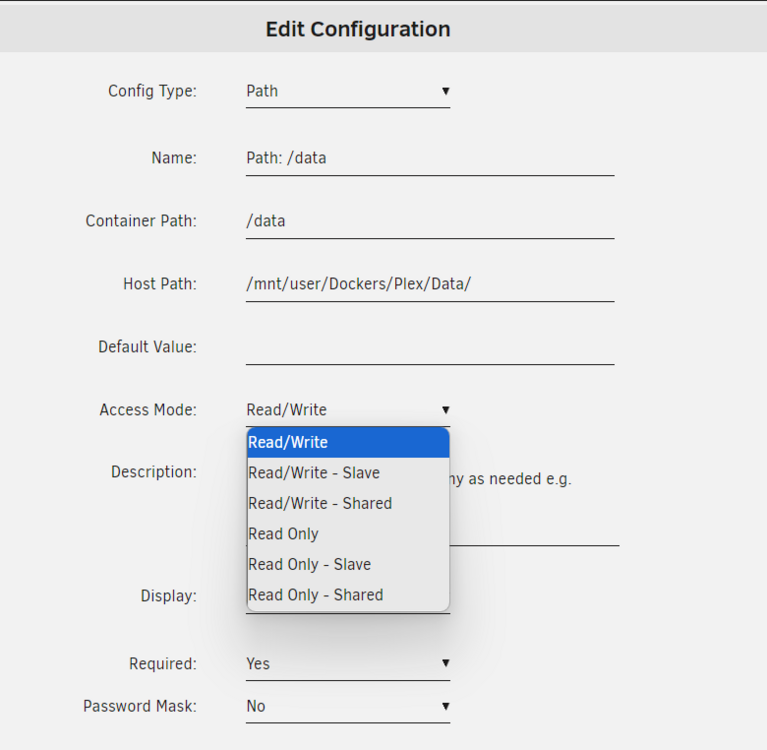Click the Password Mask dropdown arrow
767x750 pixels.
coord(445,706)
